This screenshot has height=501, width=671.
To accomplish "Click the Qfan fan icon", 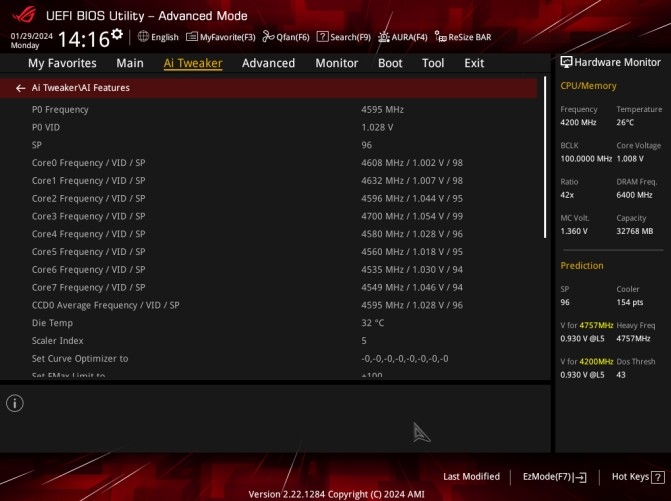I will click(268, 37).
